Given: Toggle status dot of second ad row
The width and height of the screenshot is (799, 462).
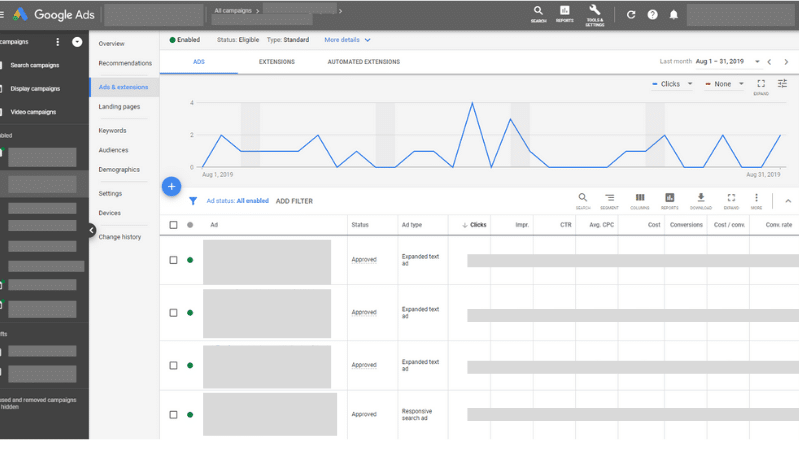Looking at the screenshot, I should coord(190,313).
